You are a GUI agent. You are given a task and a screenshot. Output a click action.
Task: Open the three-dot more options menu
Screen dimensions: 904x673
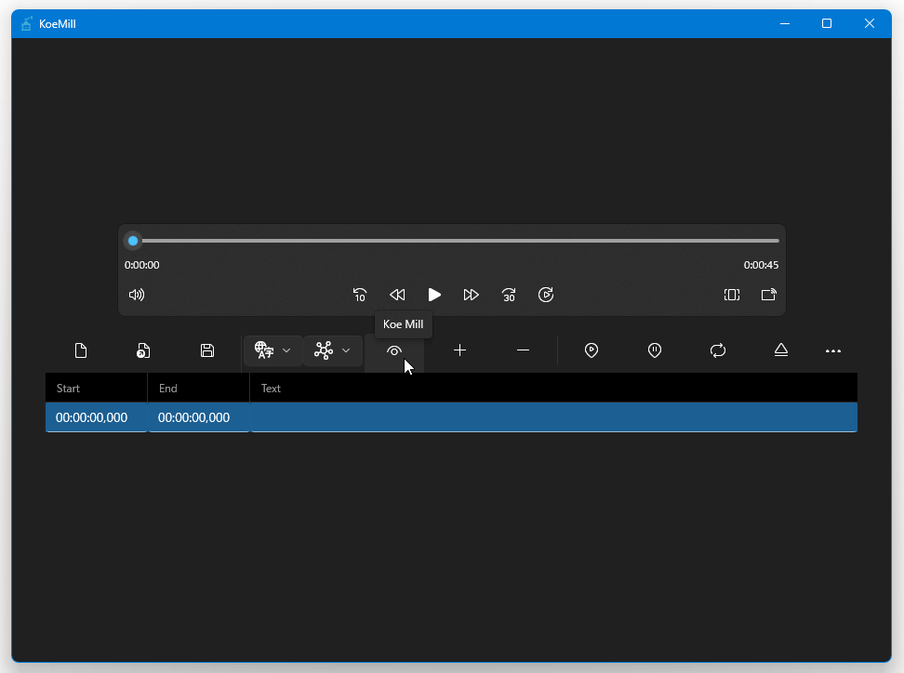pos(833,351)
